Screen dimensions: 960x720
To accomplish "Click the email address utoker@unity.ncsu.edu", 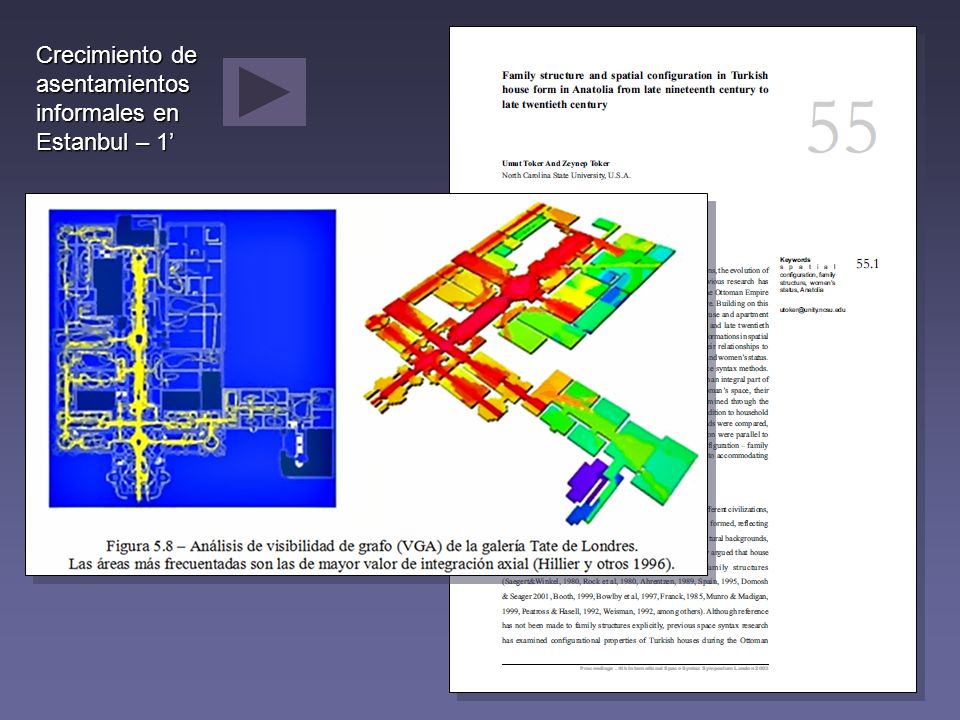I will [812, 310].
